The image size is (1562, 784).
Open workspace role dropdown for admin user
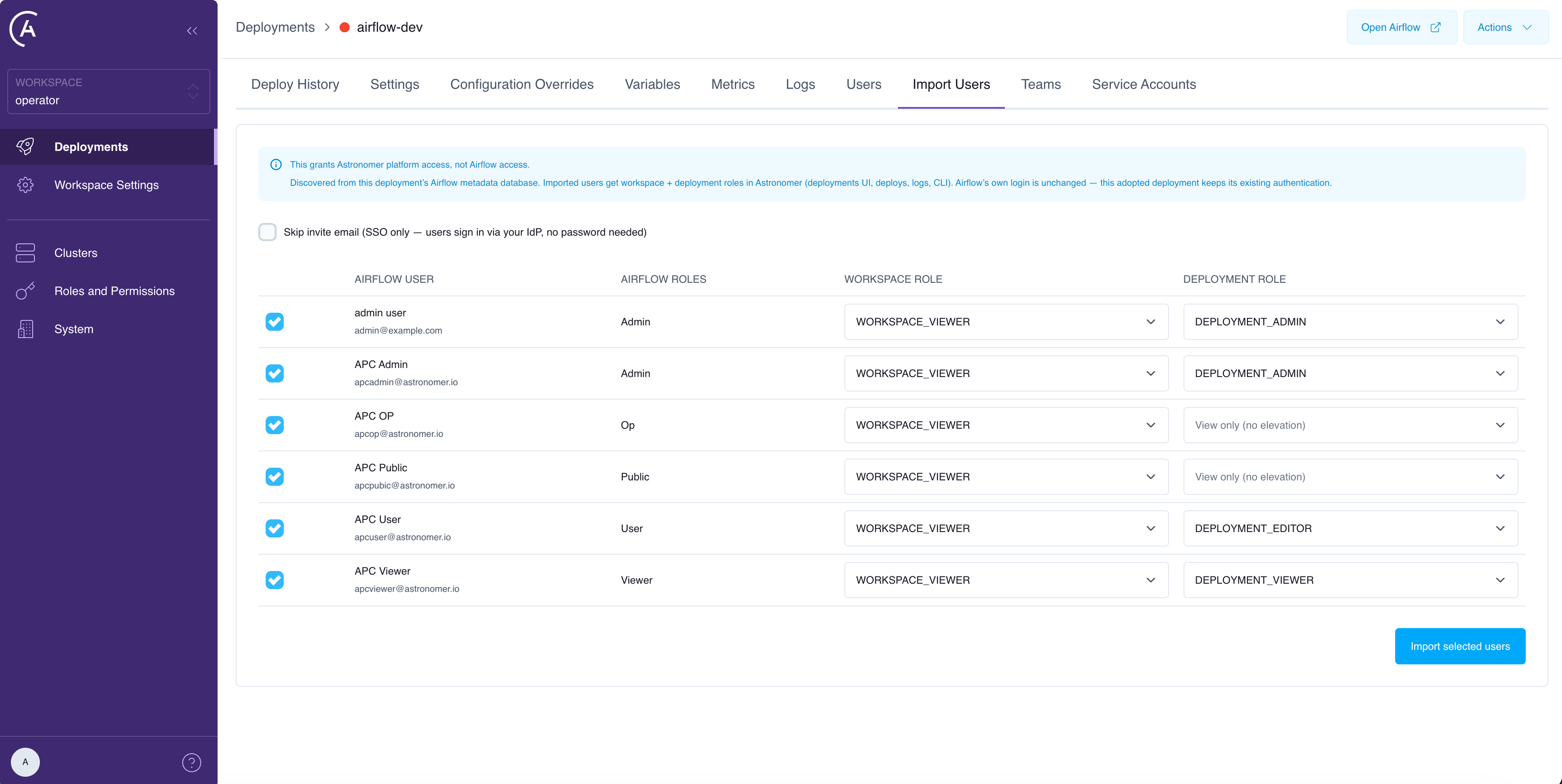(x=1006, y=322)
